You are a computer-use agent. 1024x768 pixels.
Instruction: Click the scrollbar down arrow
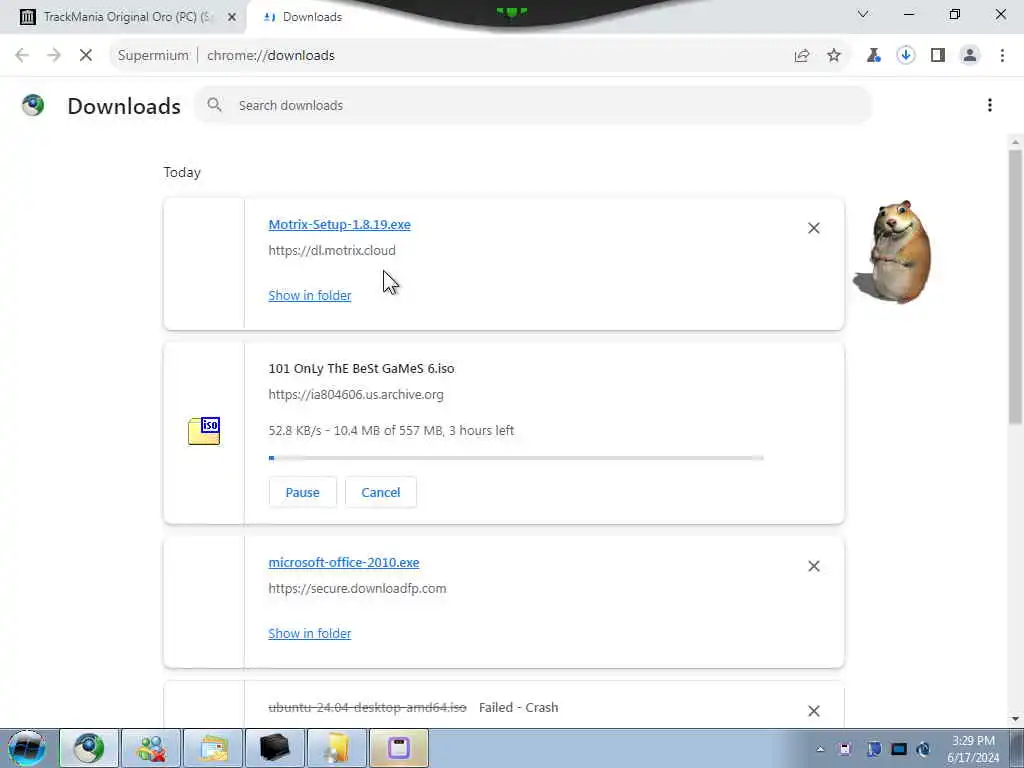tap(1015, 719)
